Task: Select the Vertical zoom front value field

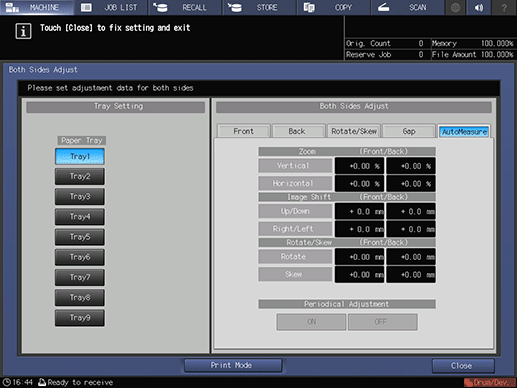Action: click(359, 166)
